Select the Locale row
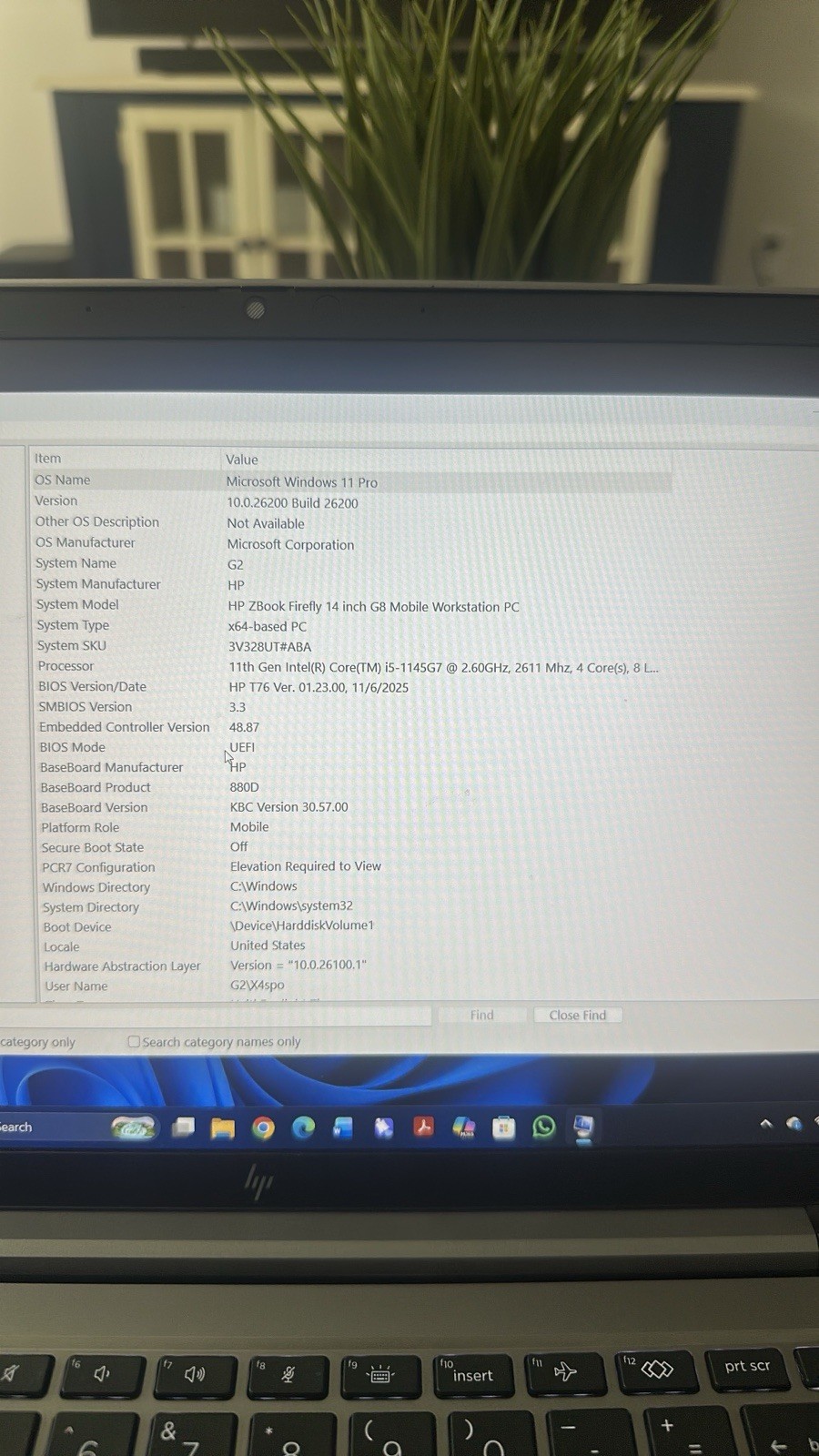The image size is (819, 1456). pos(351,946)
